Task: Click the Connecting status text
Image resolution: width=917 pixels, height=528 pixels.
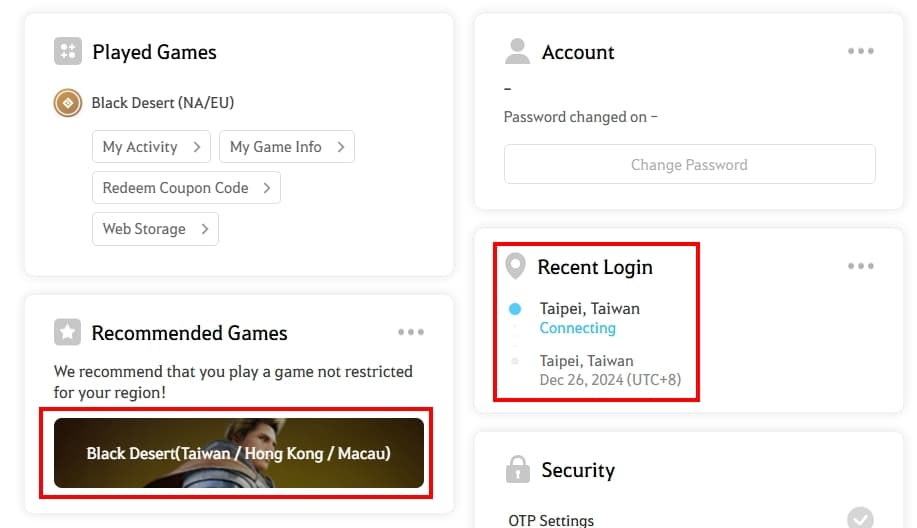Action: click(577, 328)
